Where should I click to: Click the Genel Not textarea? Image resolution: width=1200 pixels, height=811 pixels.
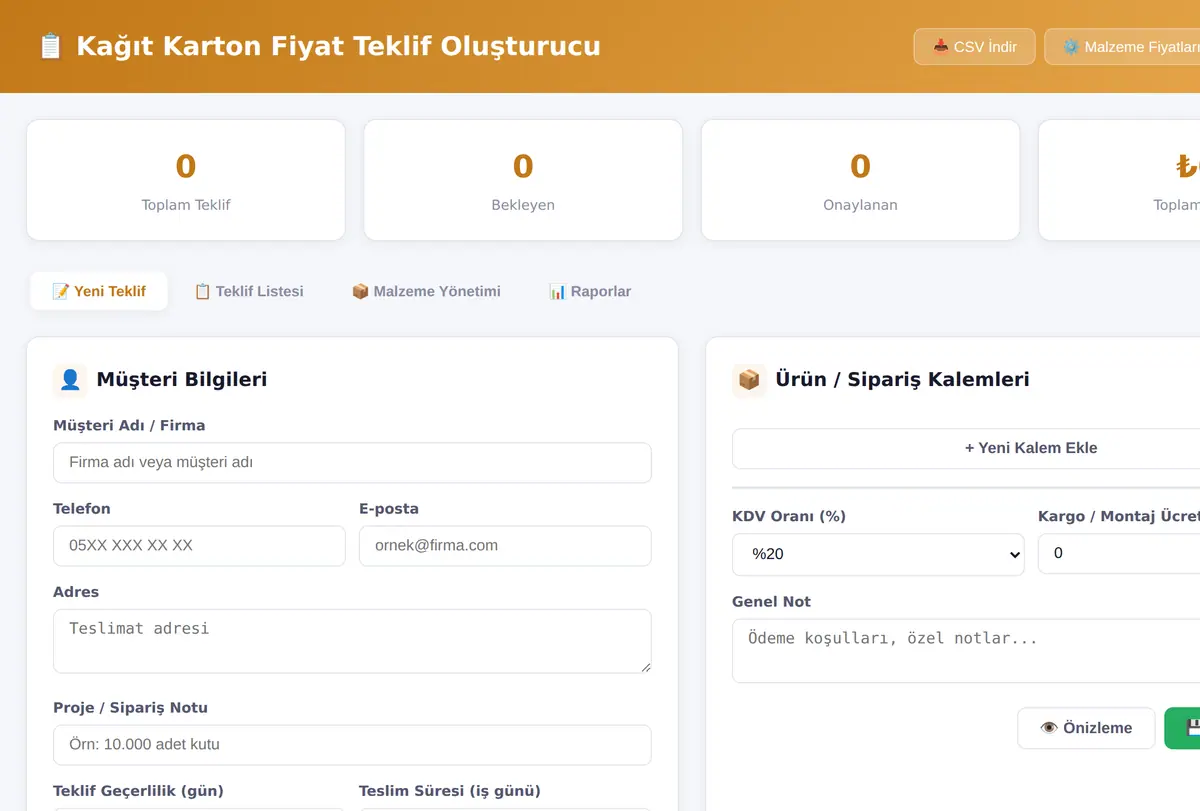click(x=966, y=651)
